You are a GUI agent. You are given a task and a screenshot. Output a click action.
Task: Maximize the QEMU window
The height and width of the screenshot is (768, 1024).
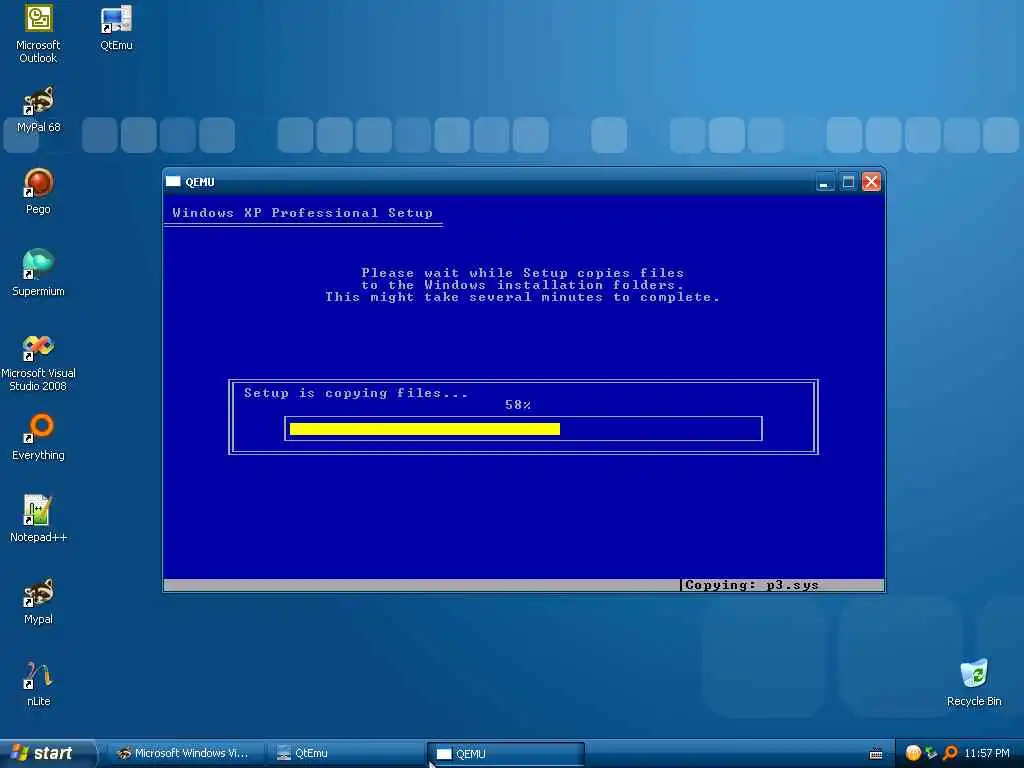tap(848, 182)
